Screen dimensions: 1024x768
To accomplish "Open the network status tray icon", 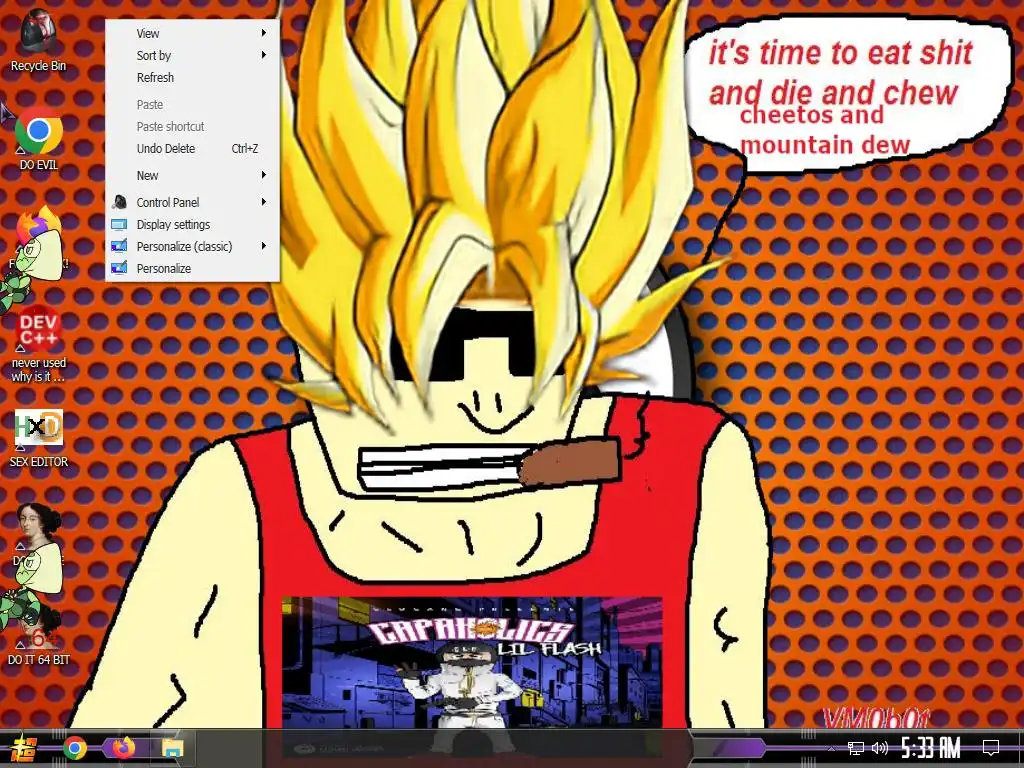I will 856,748.
